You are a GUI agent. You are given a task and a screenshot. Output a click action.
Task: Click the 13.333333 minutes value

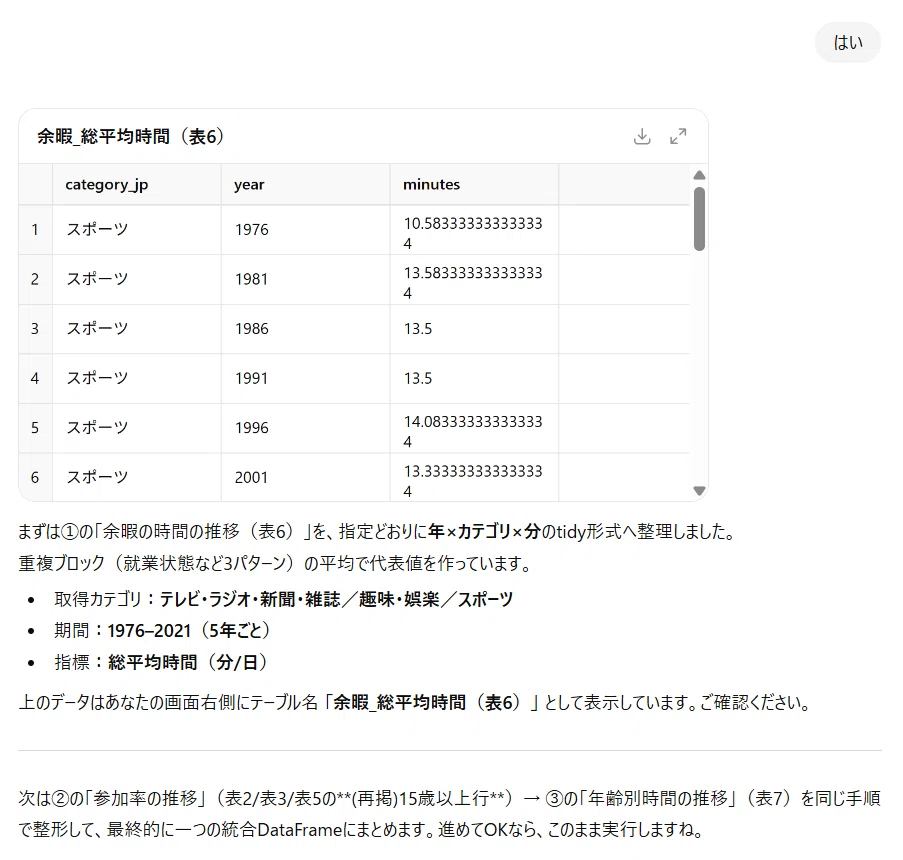pos(473,480)
